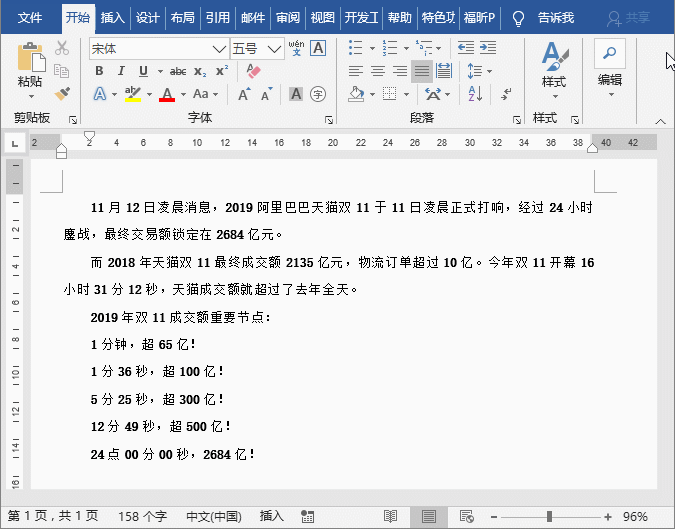The height and width of the screenshot is (529, 675).
Task: Click the Copy icon
Action: click(x=62, y=71)
